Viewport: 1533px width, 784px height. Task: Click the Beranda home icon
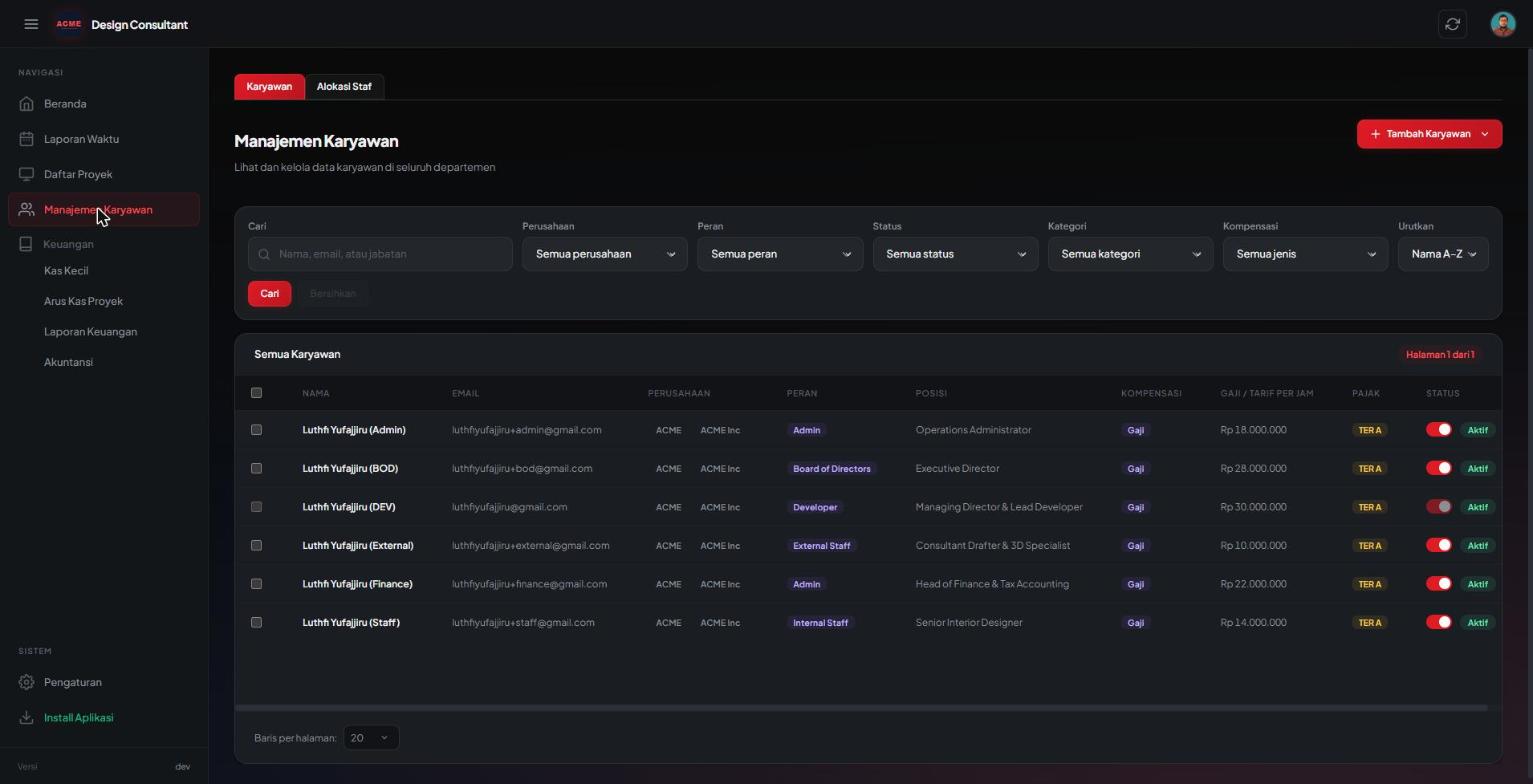pos(27,104)
